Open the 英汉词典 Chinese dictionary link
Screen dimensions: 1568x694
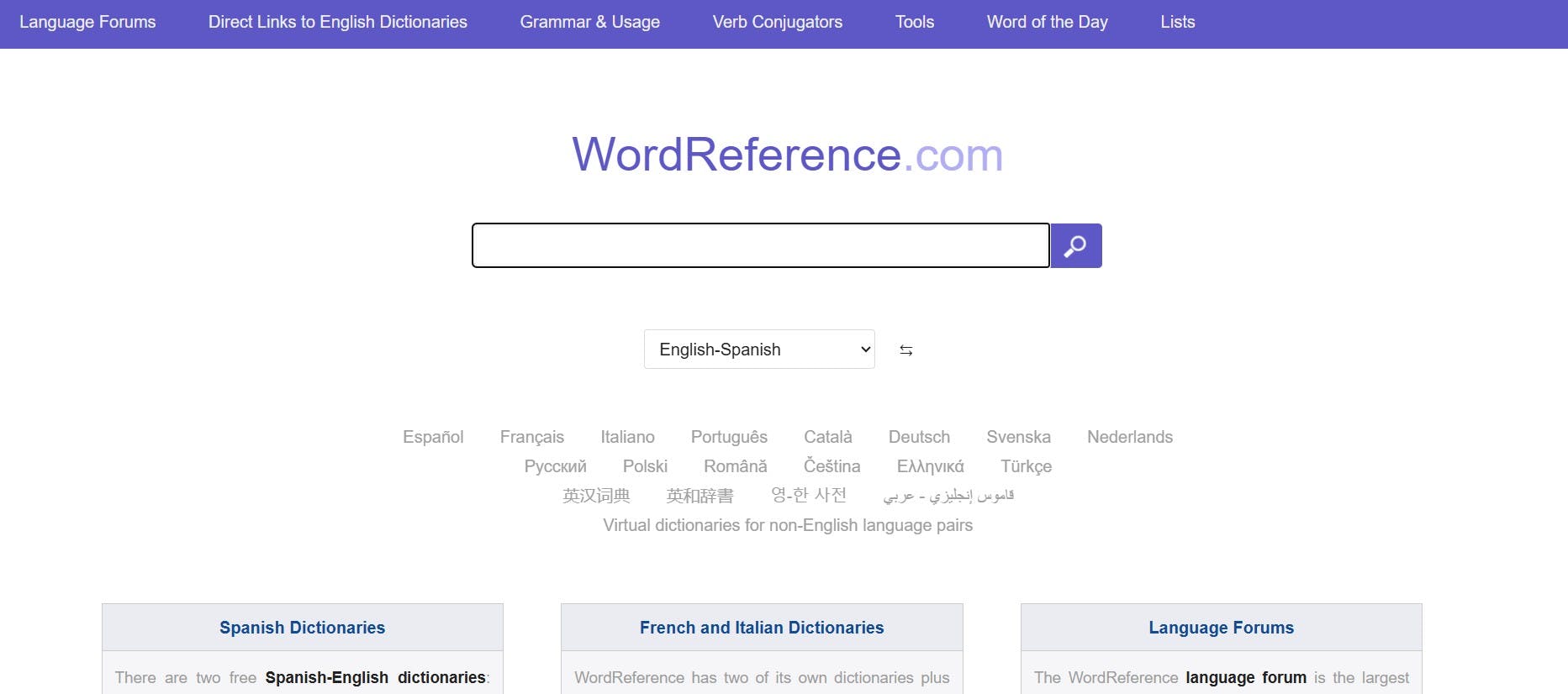coord(596,496)
